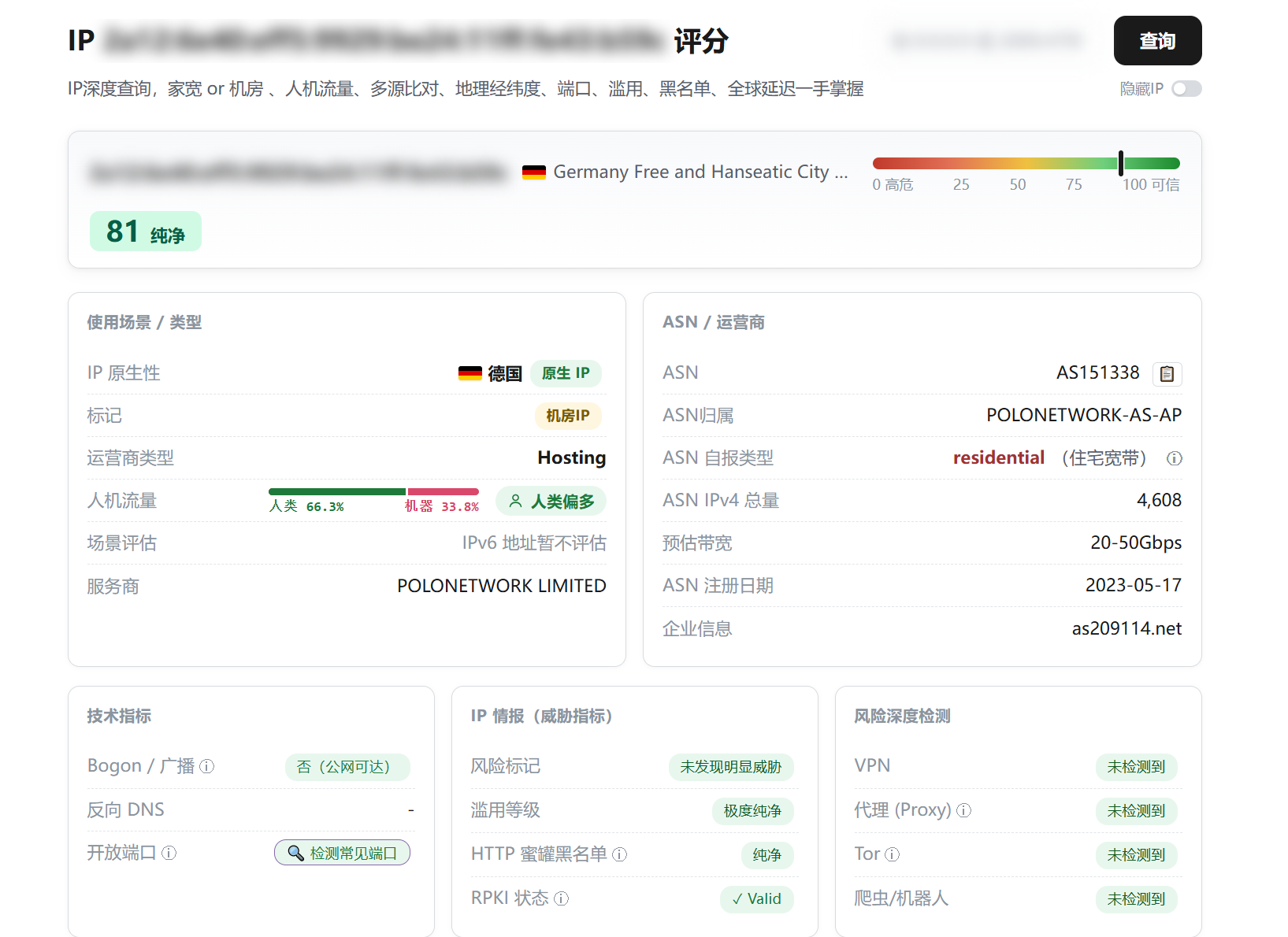Click the POLONETWORK-AS-AP ASN owner value
This screenshot has width=1288, height=937.
pyautogui.click(x=1084, y=415)
